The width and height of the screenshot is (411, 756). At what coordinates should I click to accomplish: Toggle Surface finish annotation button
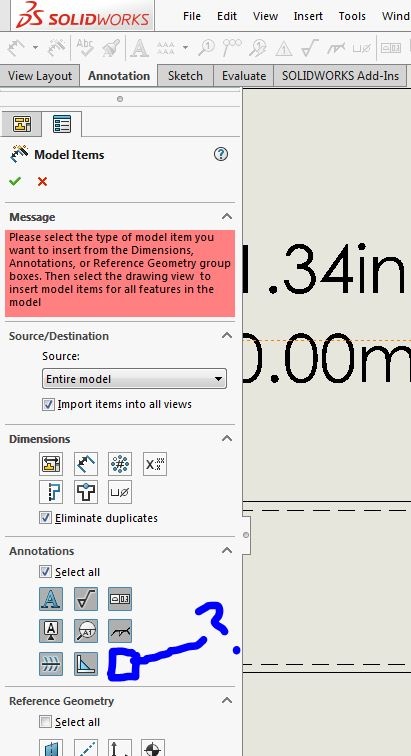coord(86,599)
